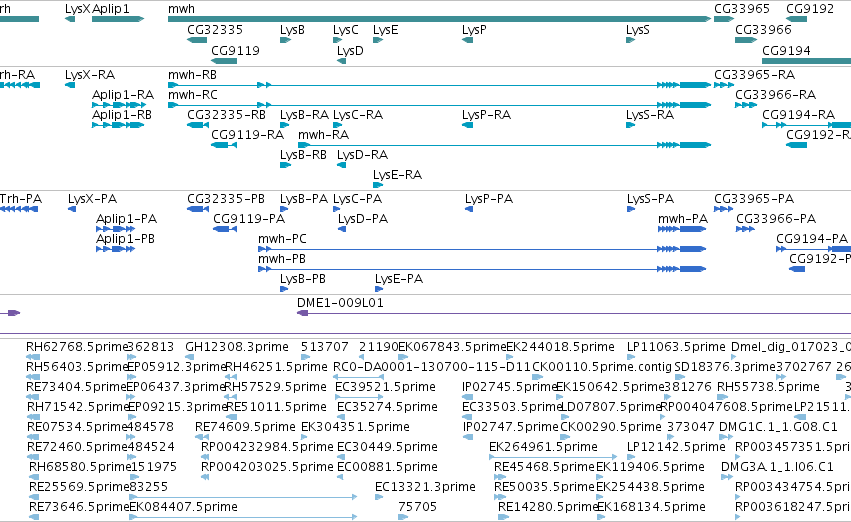Click the LysS-PA protein label
The image size is (851, 522).
[x=651, y=199]
